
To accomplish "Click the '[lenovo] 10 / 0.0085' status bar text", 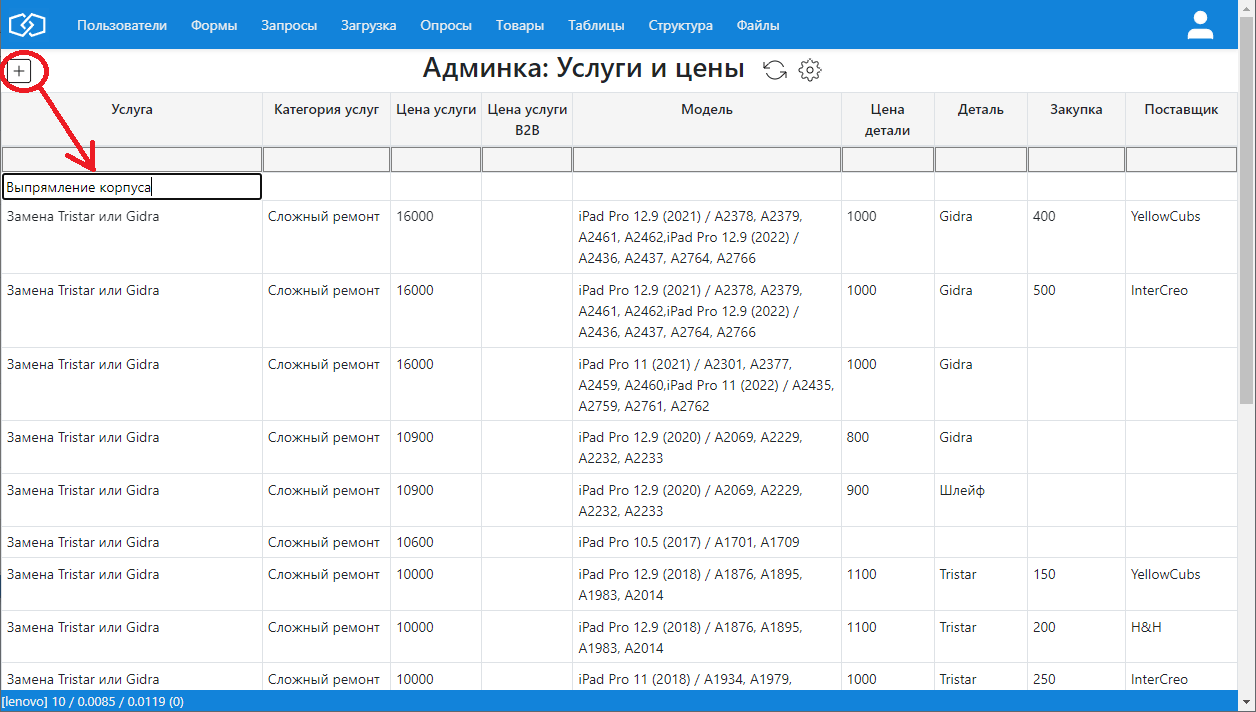I will pos(93,702).
